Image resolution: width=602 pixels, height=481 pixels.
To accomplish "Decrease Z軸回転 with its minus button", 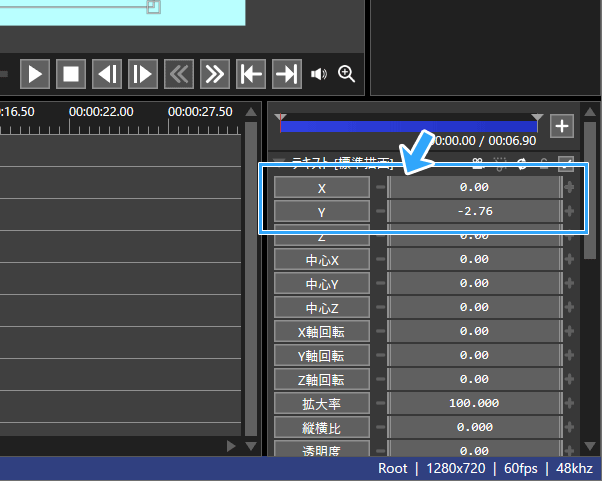I will (380, 379).
